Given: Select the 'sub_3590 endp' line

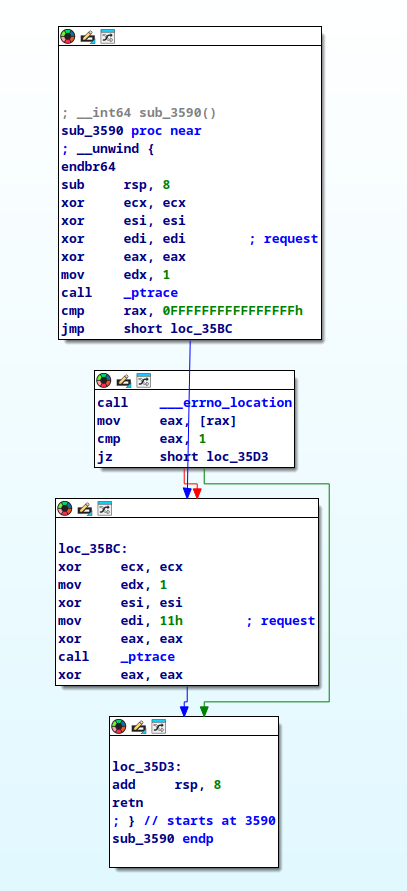Looking at the screenshot, I should click(163, 839).
